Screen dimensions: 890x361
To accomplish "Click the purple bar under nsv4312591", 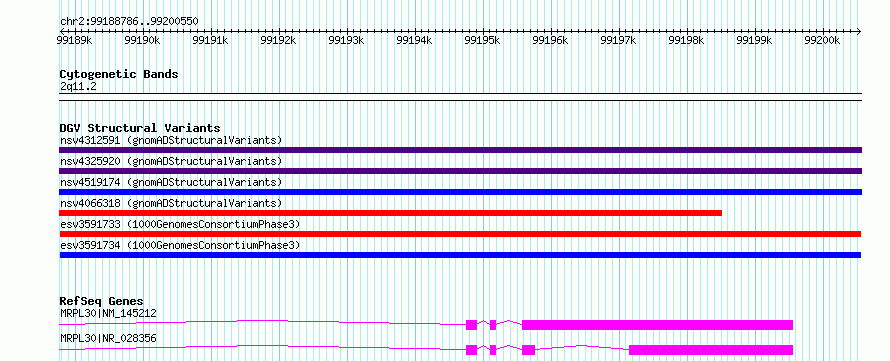I will 460,150.
